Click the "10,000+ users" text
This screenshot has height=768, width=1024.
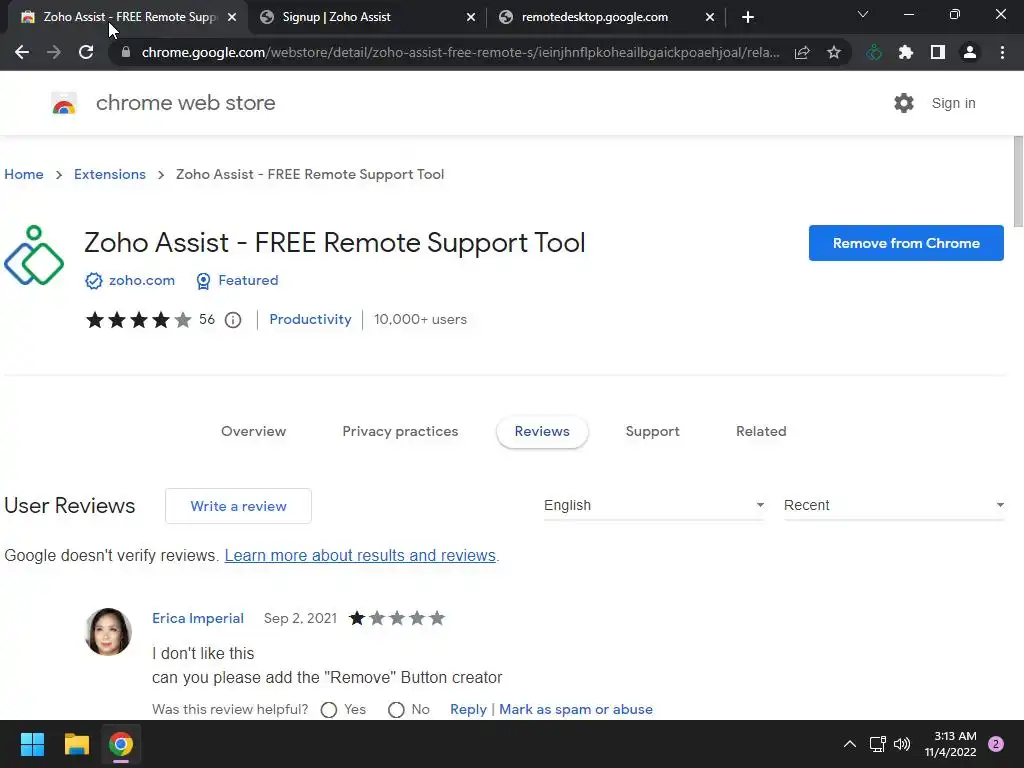(420, 319)
